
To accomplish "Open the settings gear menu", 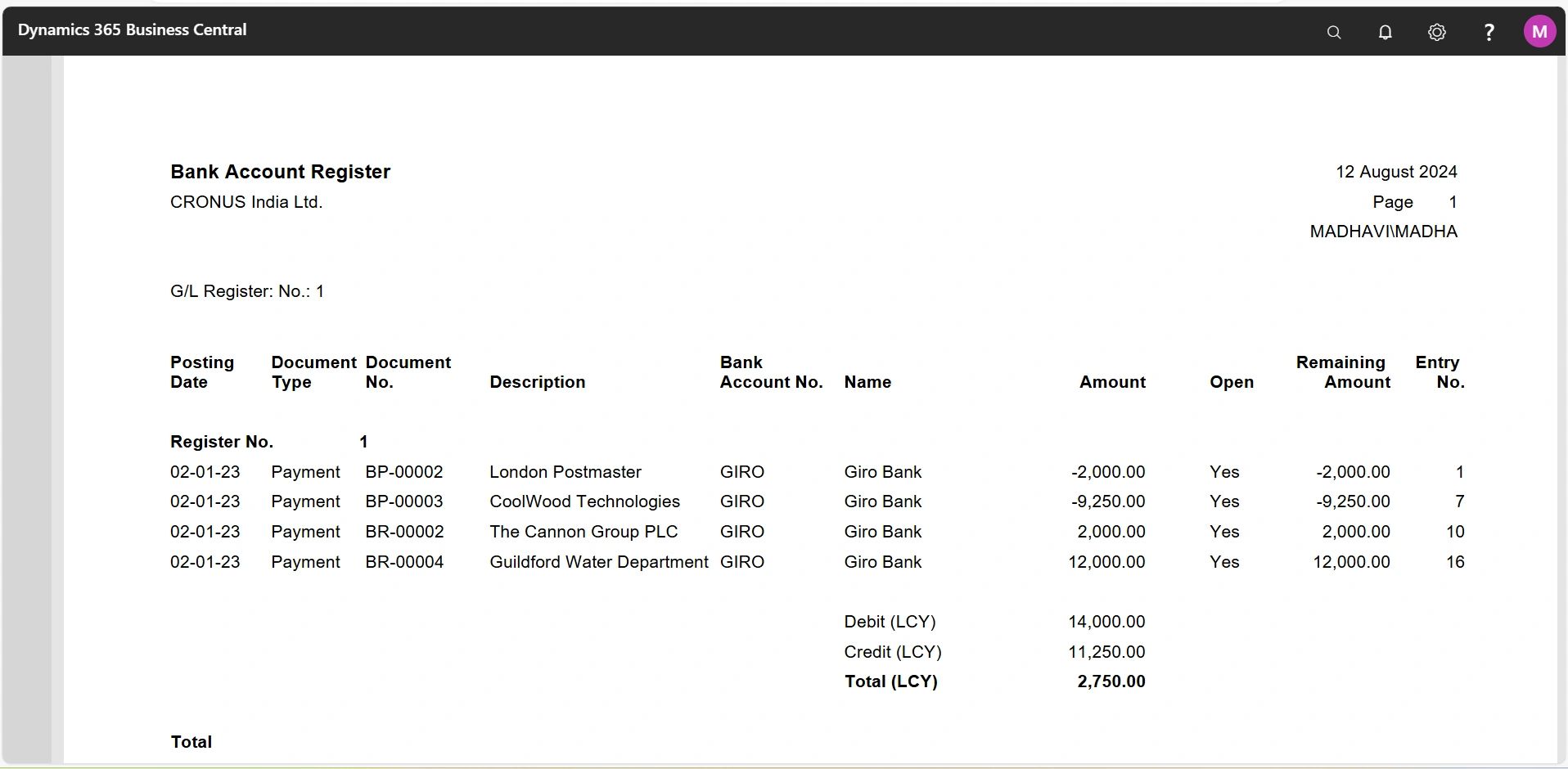I will pos(1437,32).
